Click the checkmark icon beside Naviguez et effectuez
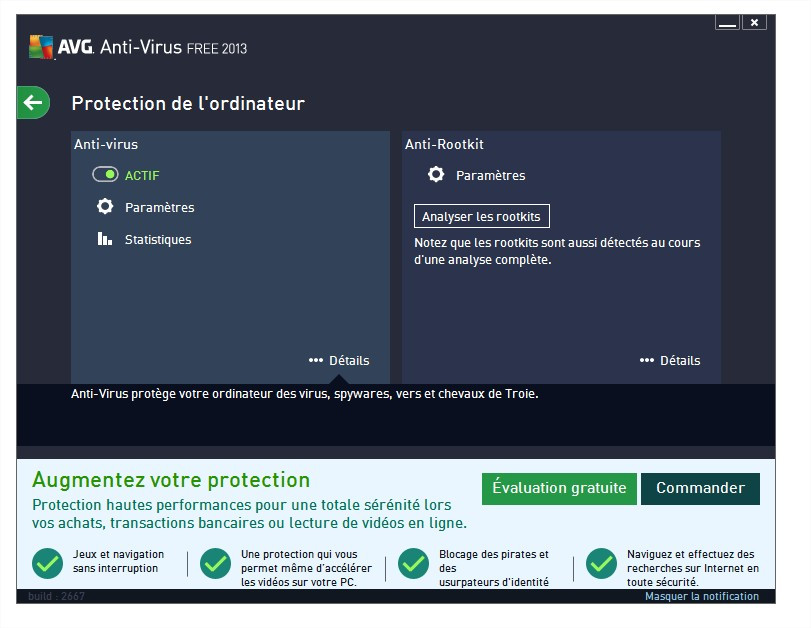Image resolution: width=811 pixels, height=628 pixels. coord(601,563)
